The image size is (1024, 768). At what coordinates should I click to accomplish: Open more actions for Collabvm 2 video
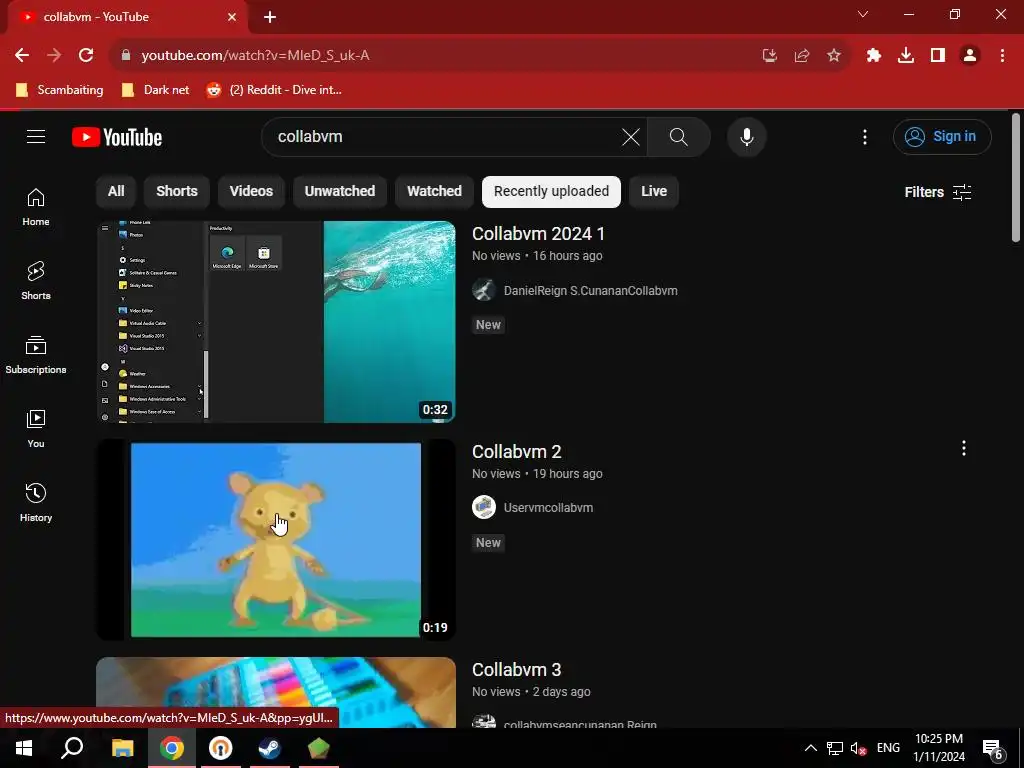pyautogui.click(x=963, y=448)
